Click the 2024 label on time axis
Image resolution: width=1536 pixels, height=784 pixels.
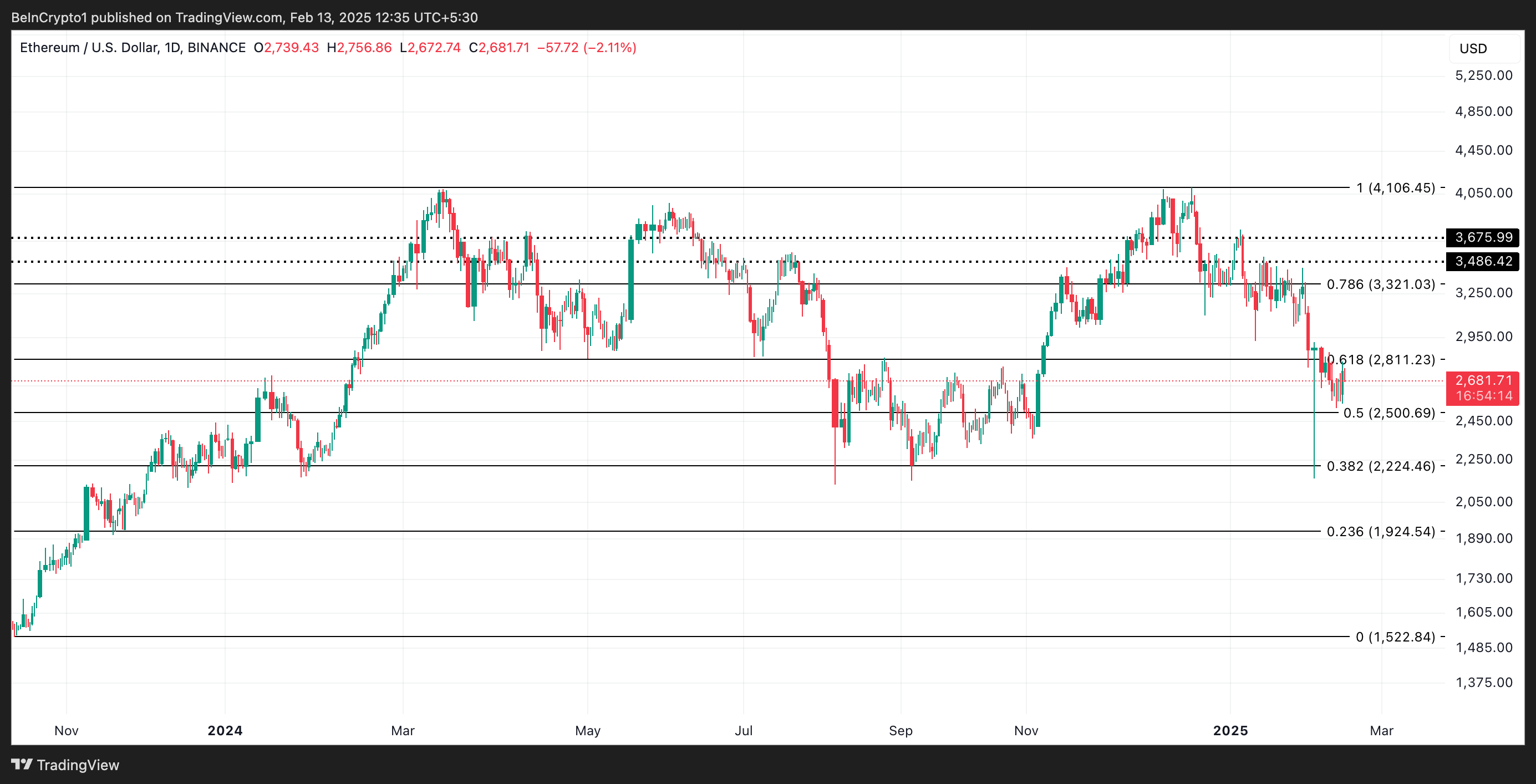click(x=225, y=730)
